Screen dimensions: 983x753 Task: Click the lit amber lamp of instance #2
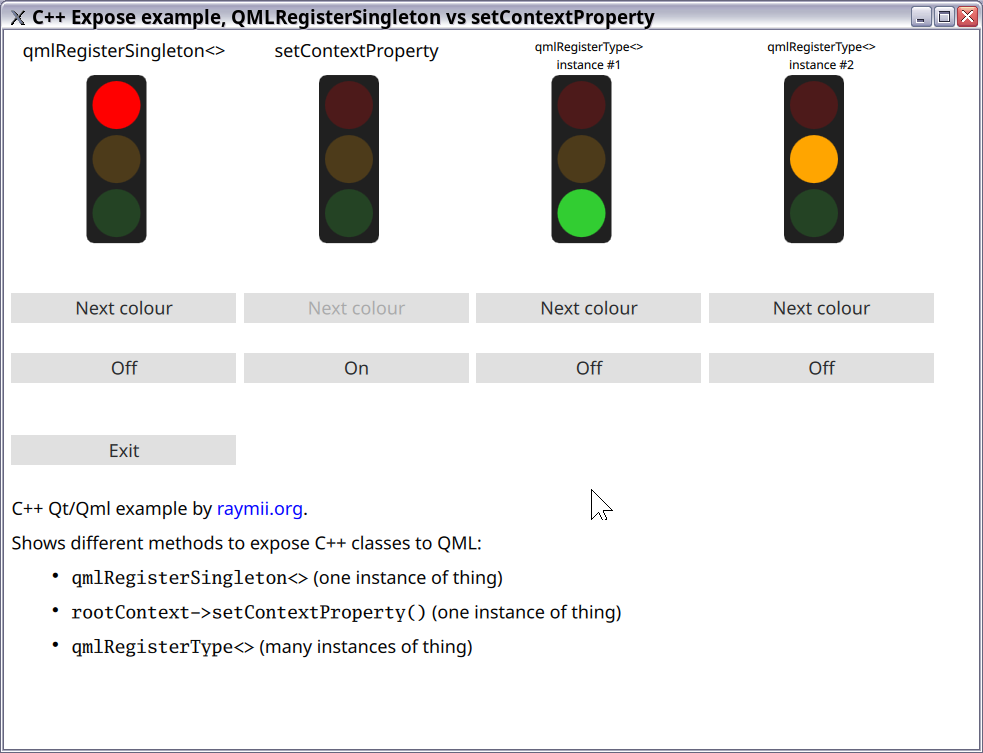814,158
